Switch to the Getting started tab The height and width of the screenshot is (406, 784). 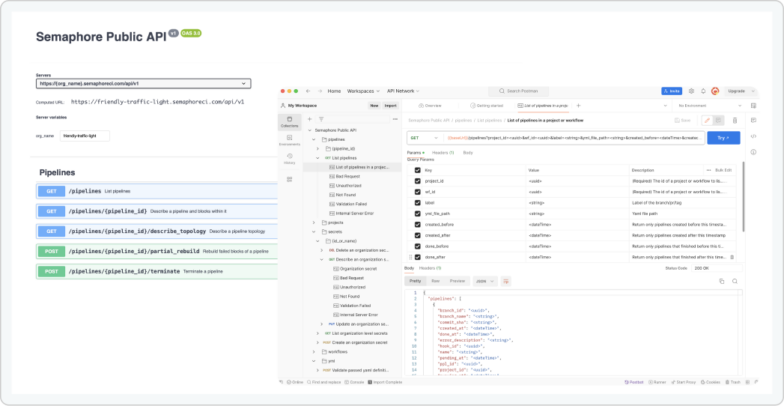[x=488, y=104]
